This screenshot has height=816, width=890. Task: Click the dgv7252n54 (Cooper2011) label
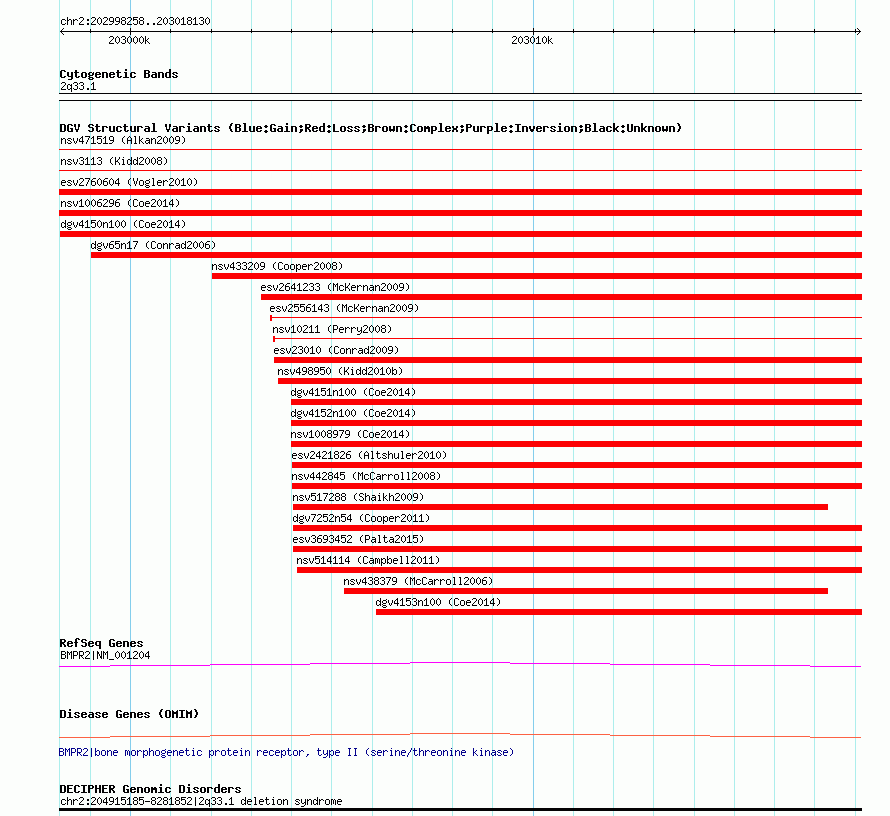pyautogui.click(x=361, y=518)
